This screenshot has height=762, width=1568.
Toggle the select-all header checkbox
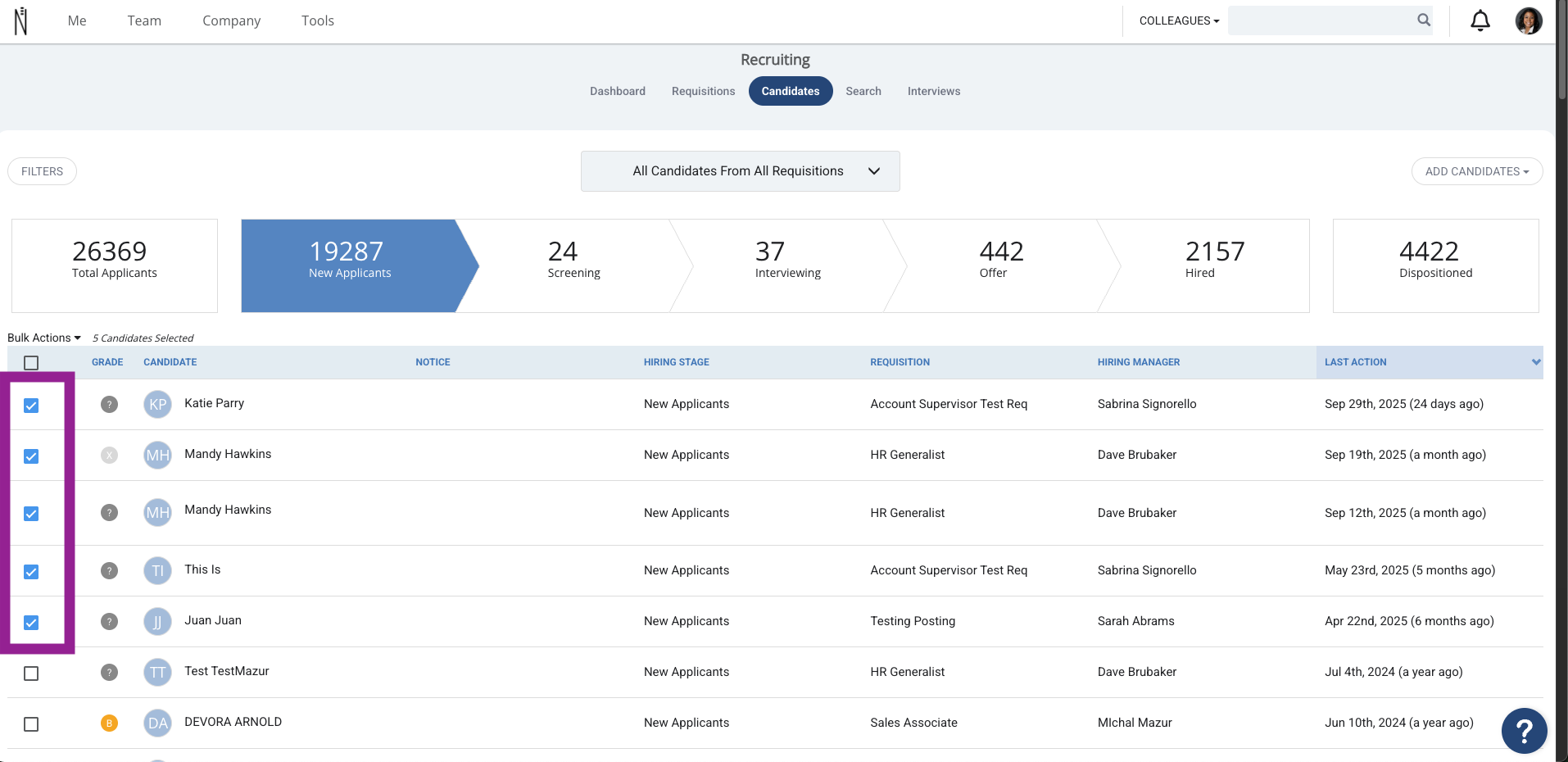(31, 363)
